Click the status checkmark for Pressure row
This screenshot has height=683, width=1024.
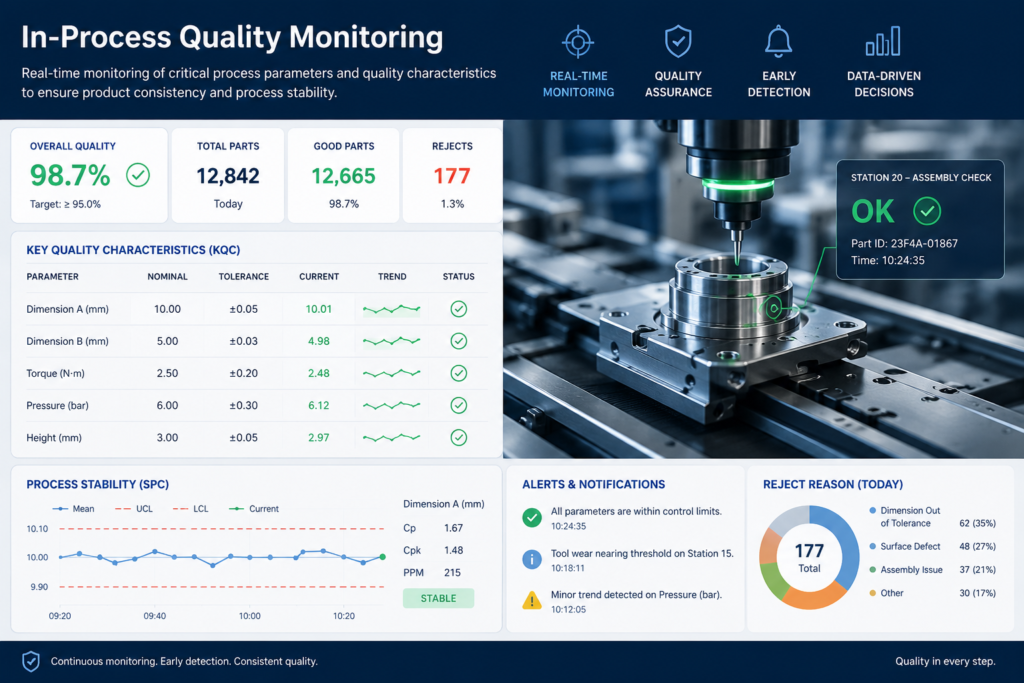tap(458, 405)
